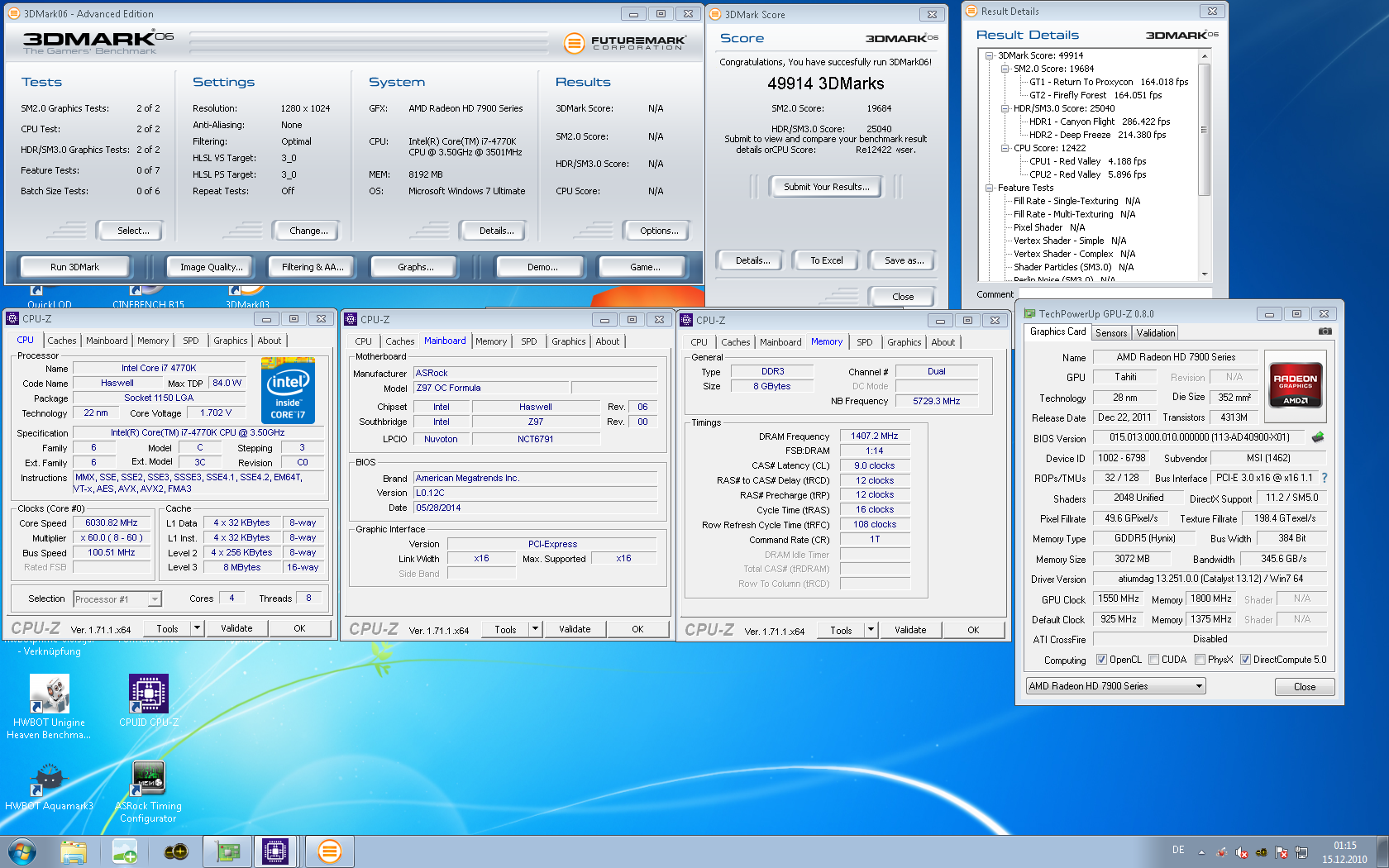Image resolution: width=1389 pixels, height=868 pixels.
Task: Click the Validate button in Memory CPU-Z window
Action: click(x=910, y=630)
